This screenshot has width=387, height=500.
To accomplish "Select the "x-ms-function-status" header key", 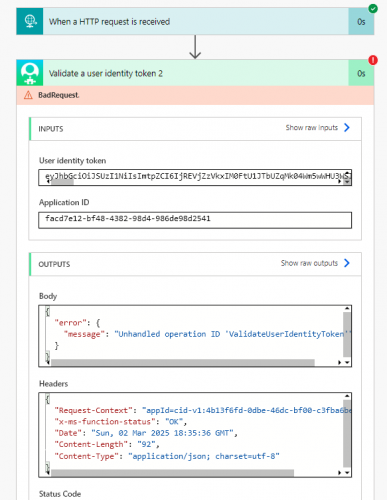I will click(105, 422).
